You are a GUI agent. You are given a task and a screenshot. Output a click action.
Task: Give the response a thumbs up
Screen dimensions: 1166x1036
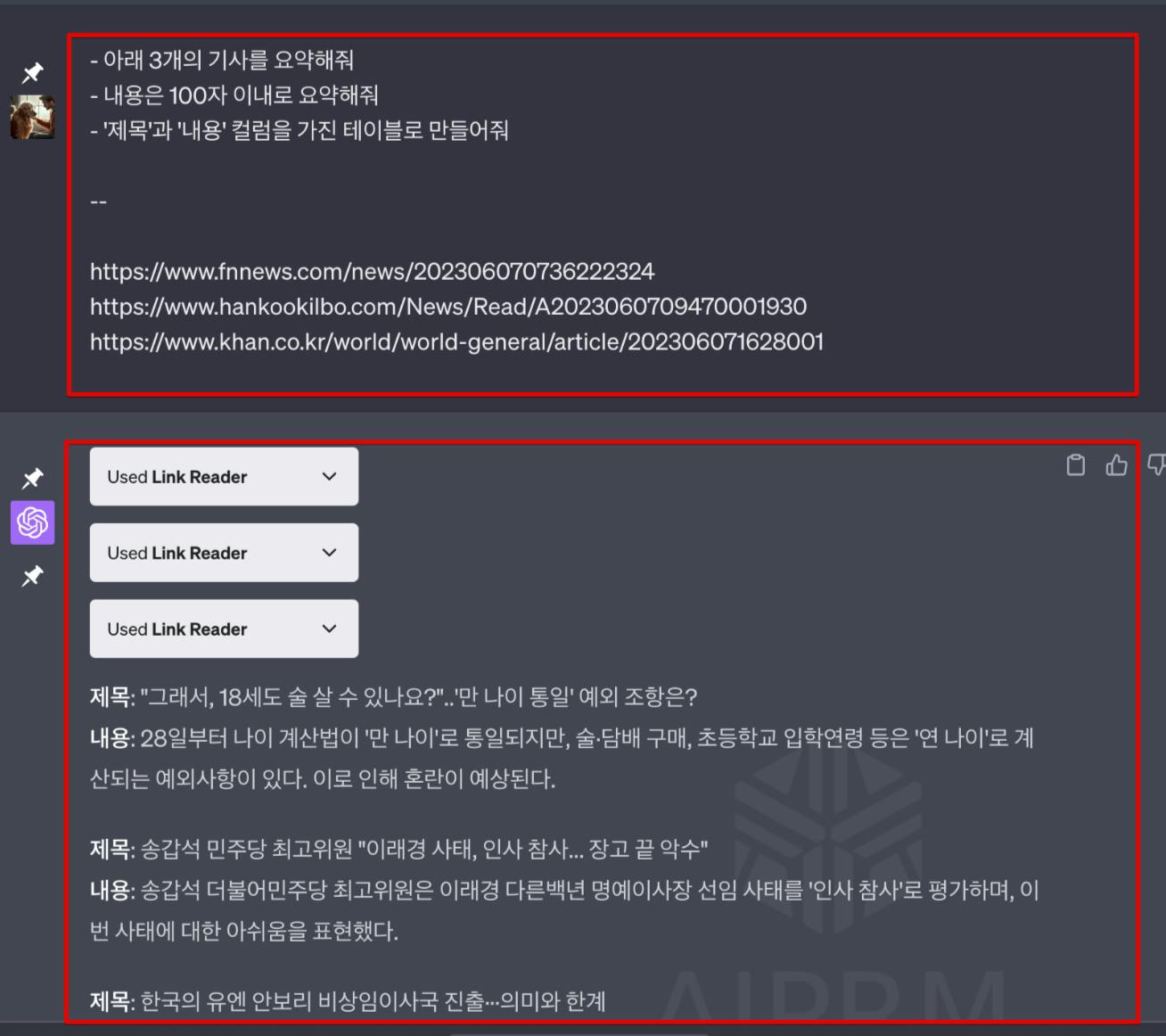[1116, 465]
